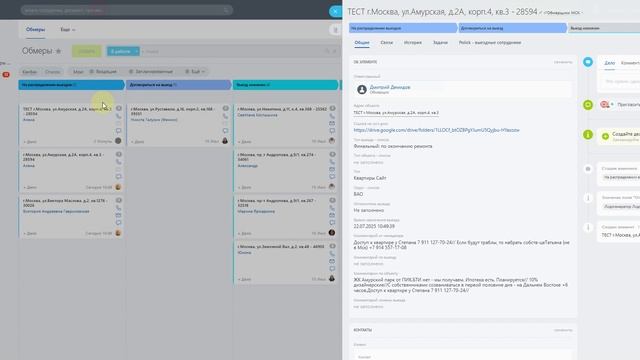Image resolution: width=640 pixels, height=360 pixels.
Task: Click the red invite icon near Пригласить
Action: pos(604,104)
